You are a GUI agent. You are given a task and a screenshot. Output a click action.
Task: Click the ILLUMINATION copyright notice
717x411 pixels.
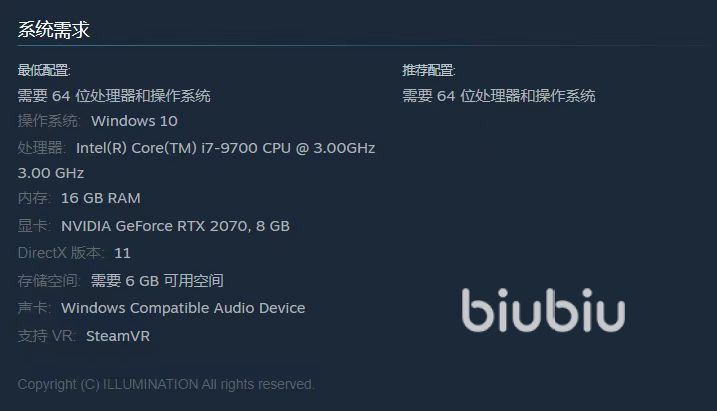166,384
